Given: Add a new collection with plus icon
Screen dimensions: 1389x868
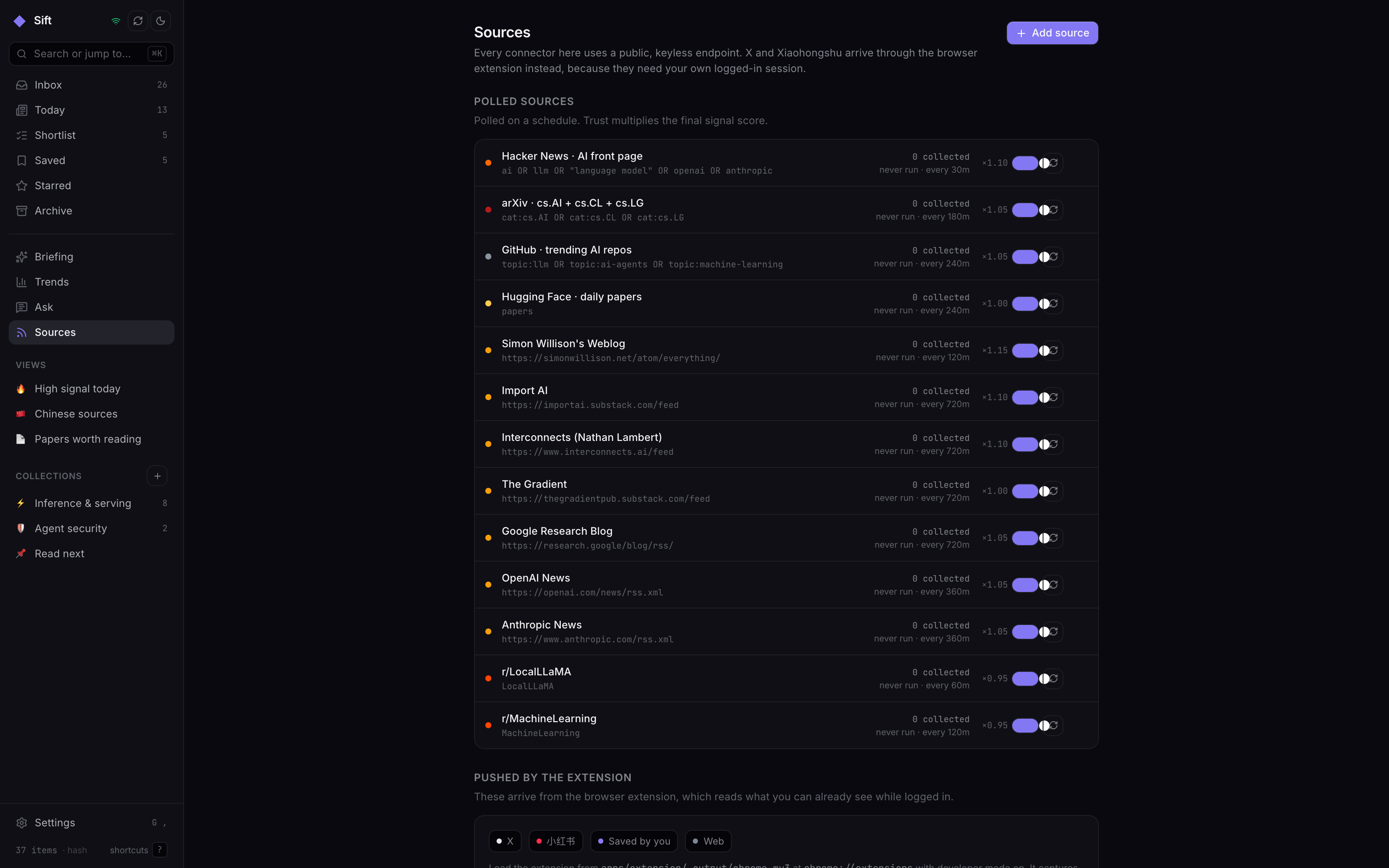Looking at the screenshot, I should pos(157,476).
